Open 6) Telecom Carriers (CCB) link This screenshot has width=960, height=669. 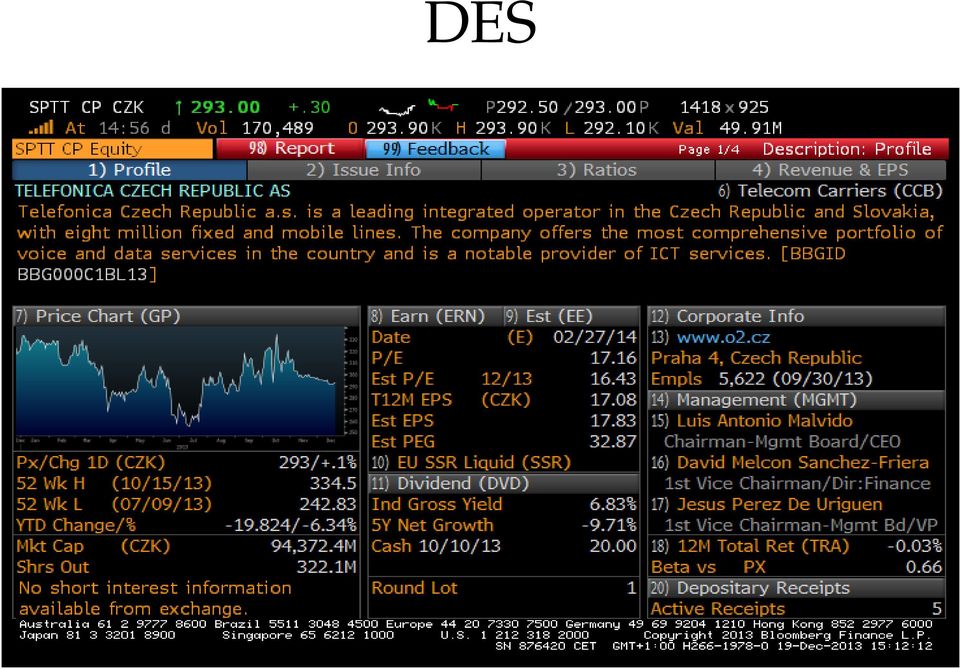coord(830,191)
